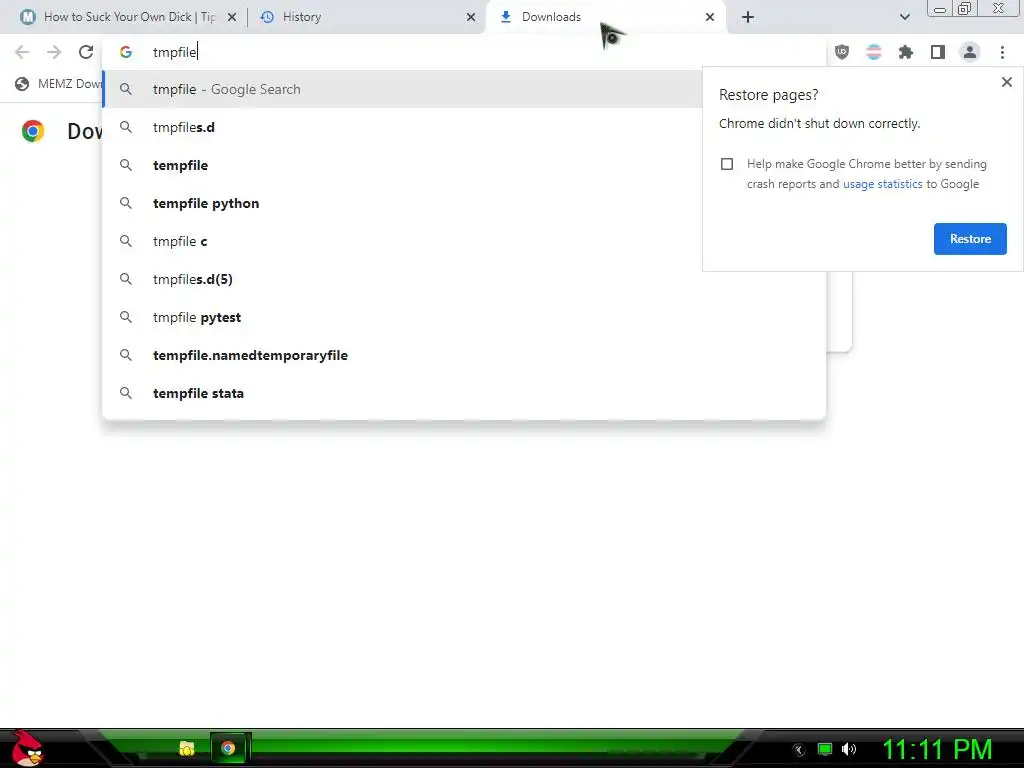
Task: Switch to the first browser tab
Action: pos(127,17)
